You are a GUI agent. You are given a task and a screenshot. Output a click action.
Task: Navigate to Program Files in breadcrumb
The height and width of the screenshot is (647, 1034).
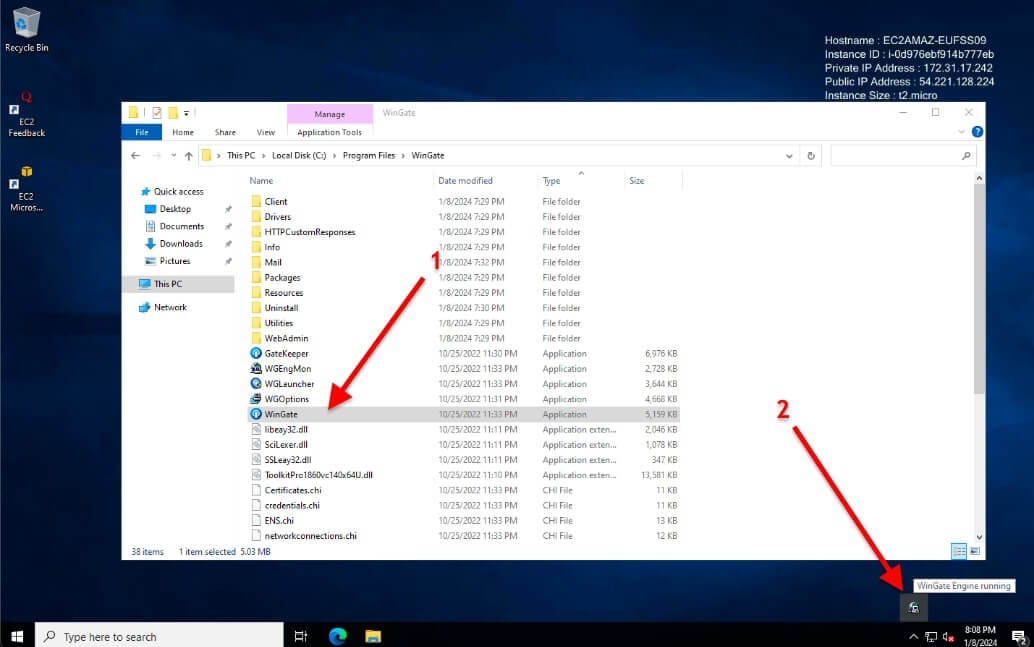[x=369, y=156]
